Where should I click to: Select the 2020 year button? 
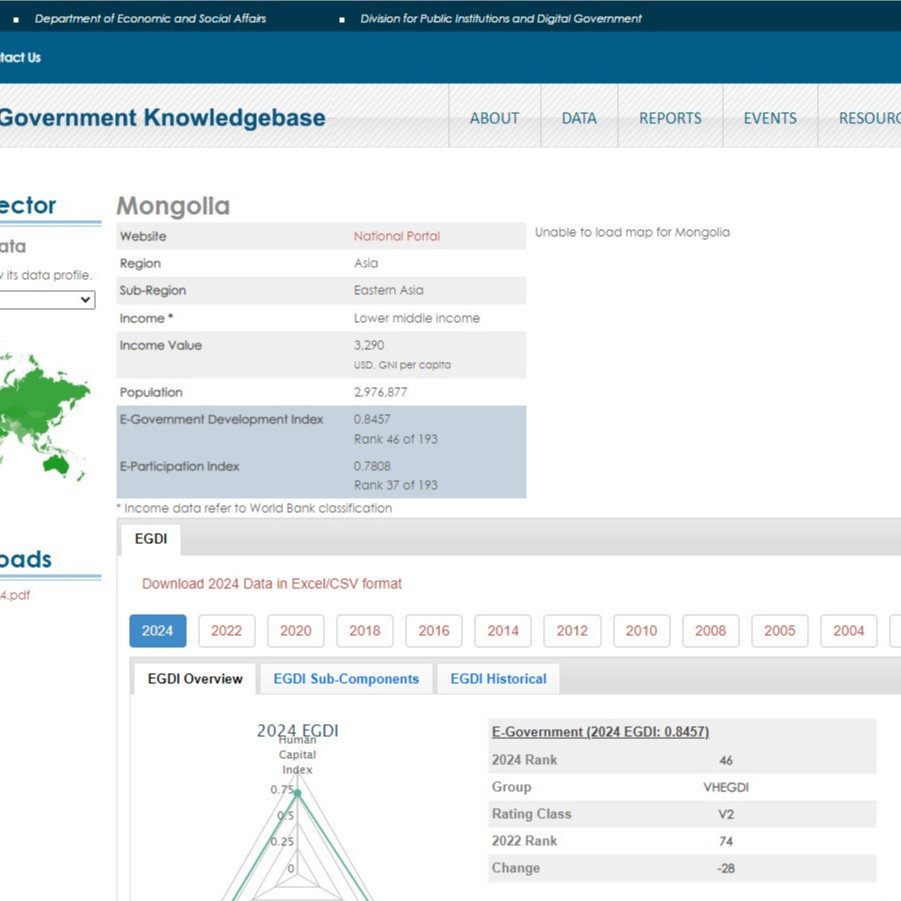pos(295,631)
